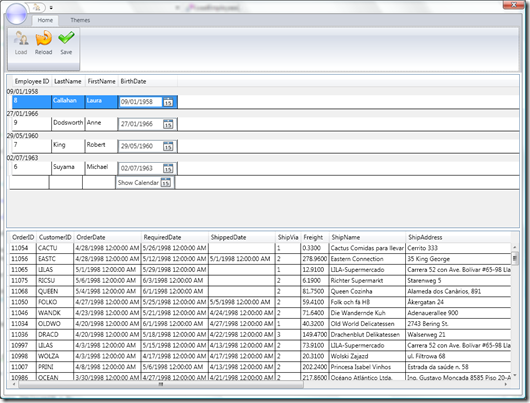Click the CustomerID cell QUEEN
This screenshot has width=530, height=403.
55,291
